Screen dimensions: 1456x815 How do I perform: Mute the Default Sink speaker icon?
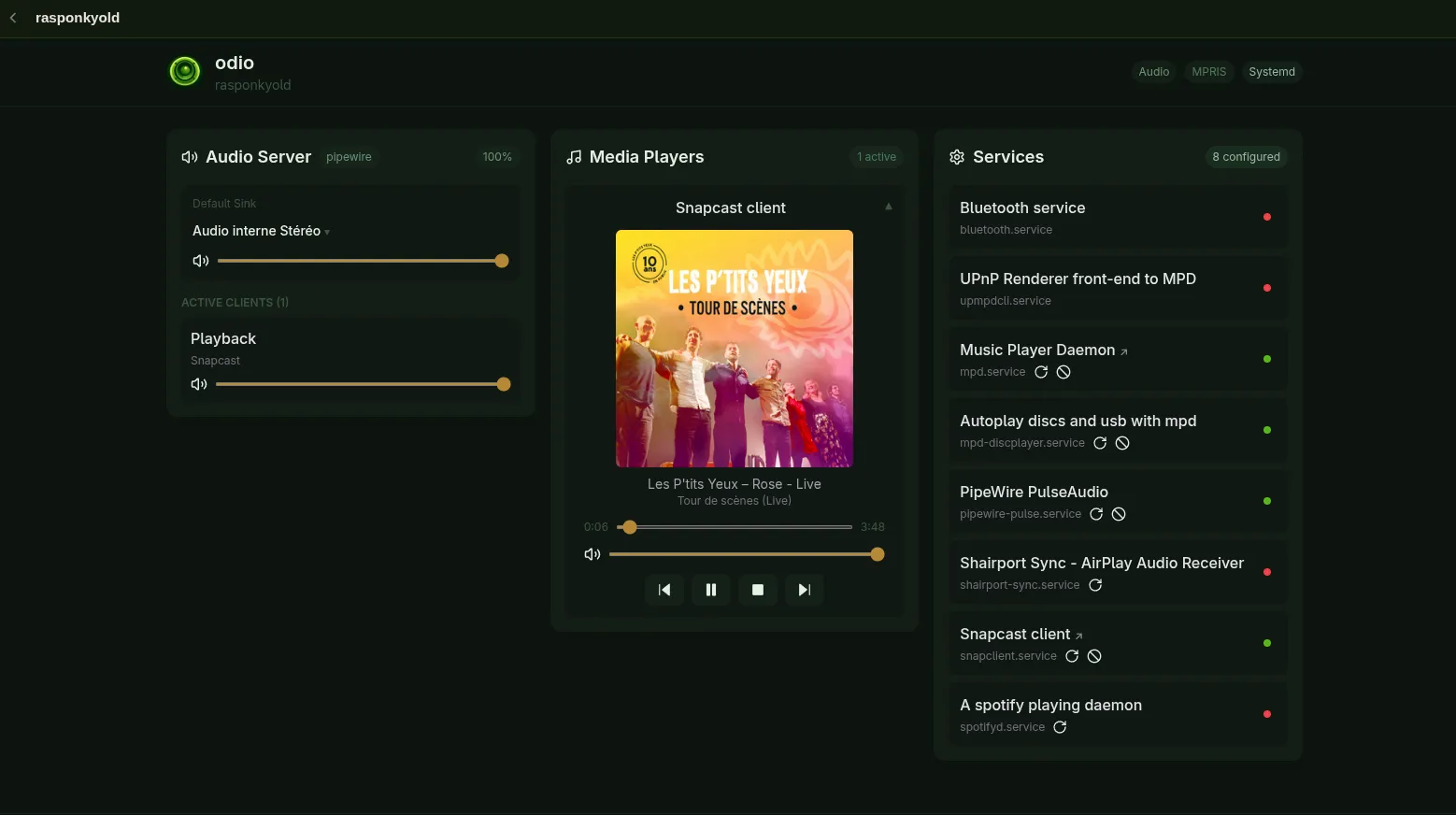pyautogui.click(x=201, y=261)
